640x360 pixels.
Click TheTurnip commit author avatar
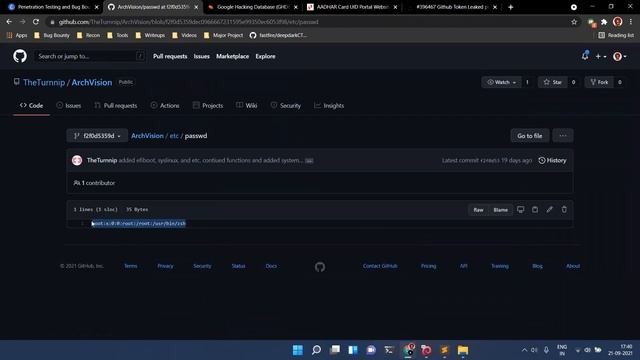pos(77,160)
